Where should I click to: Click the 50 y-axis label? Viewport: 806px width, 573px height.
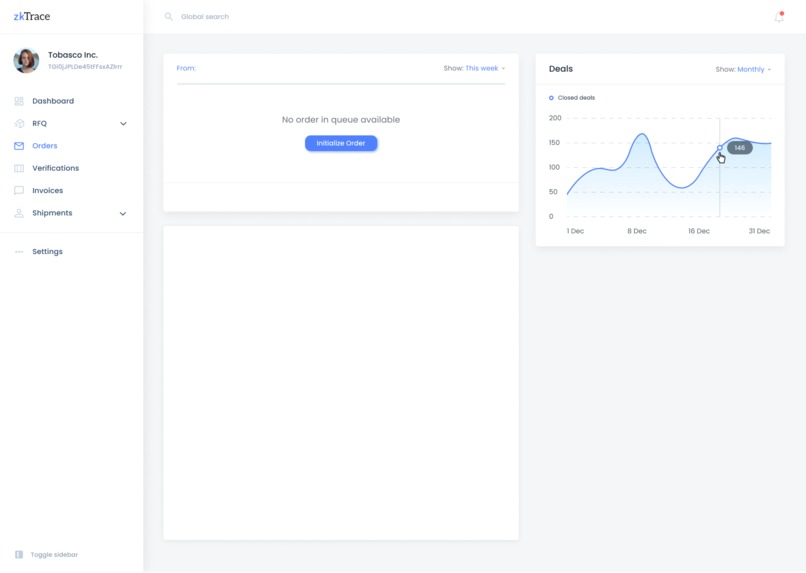553,192
